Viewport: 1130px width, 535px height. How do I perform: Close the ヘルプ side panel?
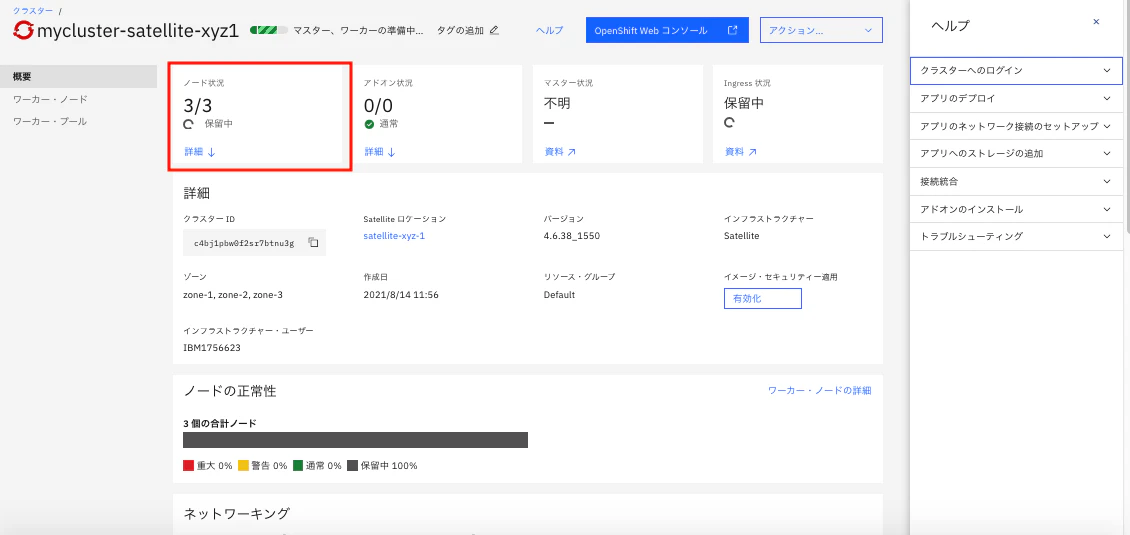coord(1096,22)
